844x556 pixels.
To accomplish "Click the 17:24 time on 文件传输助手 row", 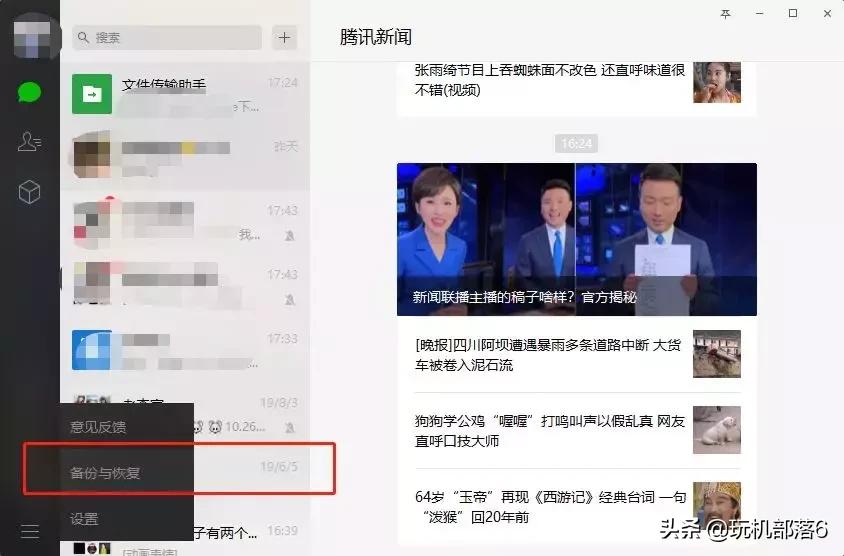I will 283,82.
